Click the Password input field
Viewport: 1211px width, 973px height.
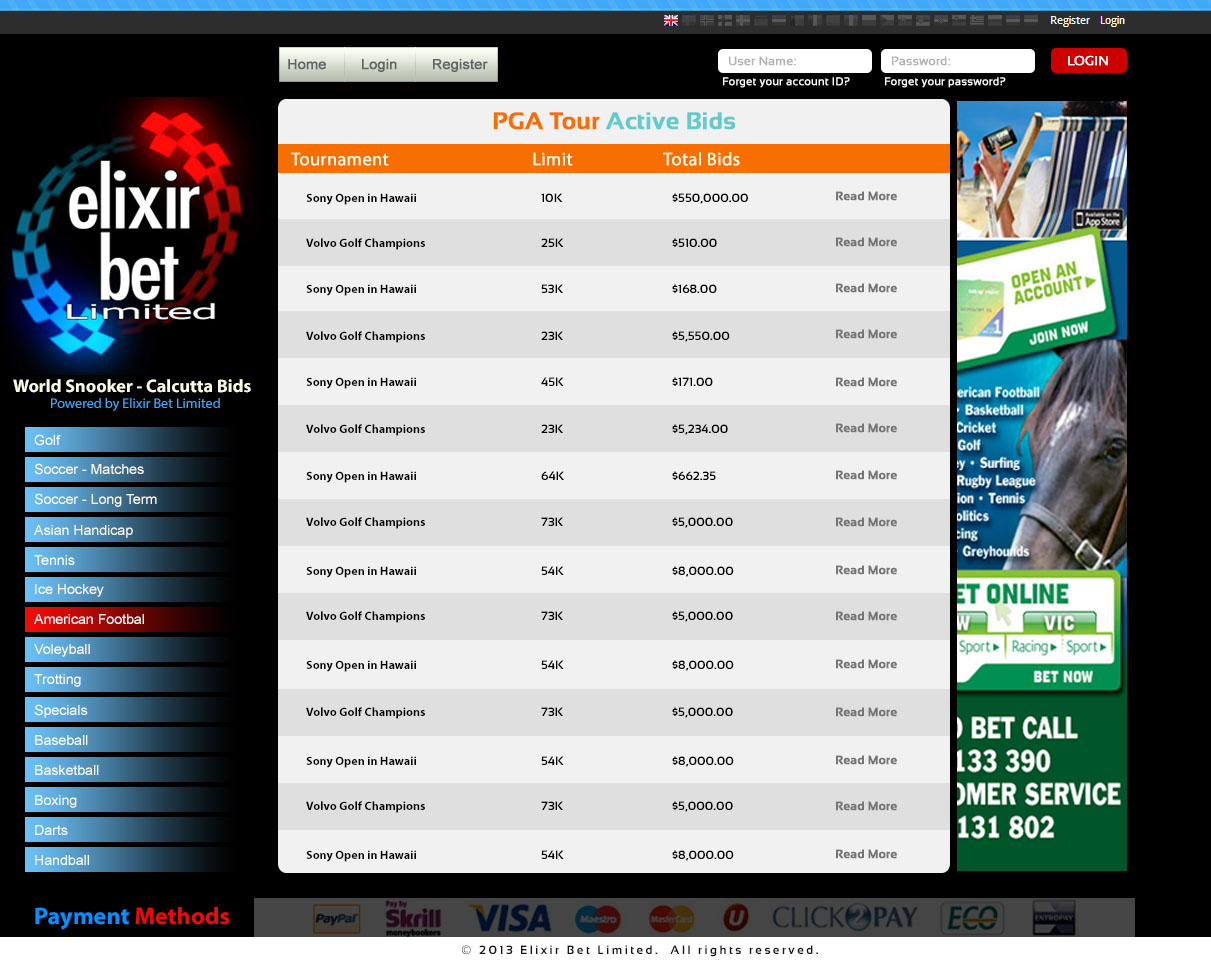(x=958, y=61)
